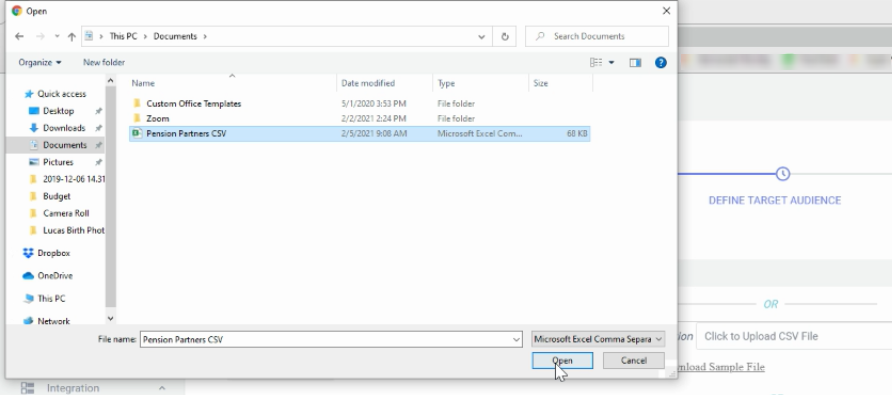Open the Organize menu
The image size is (892, 395).
(40, 63)
